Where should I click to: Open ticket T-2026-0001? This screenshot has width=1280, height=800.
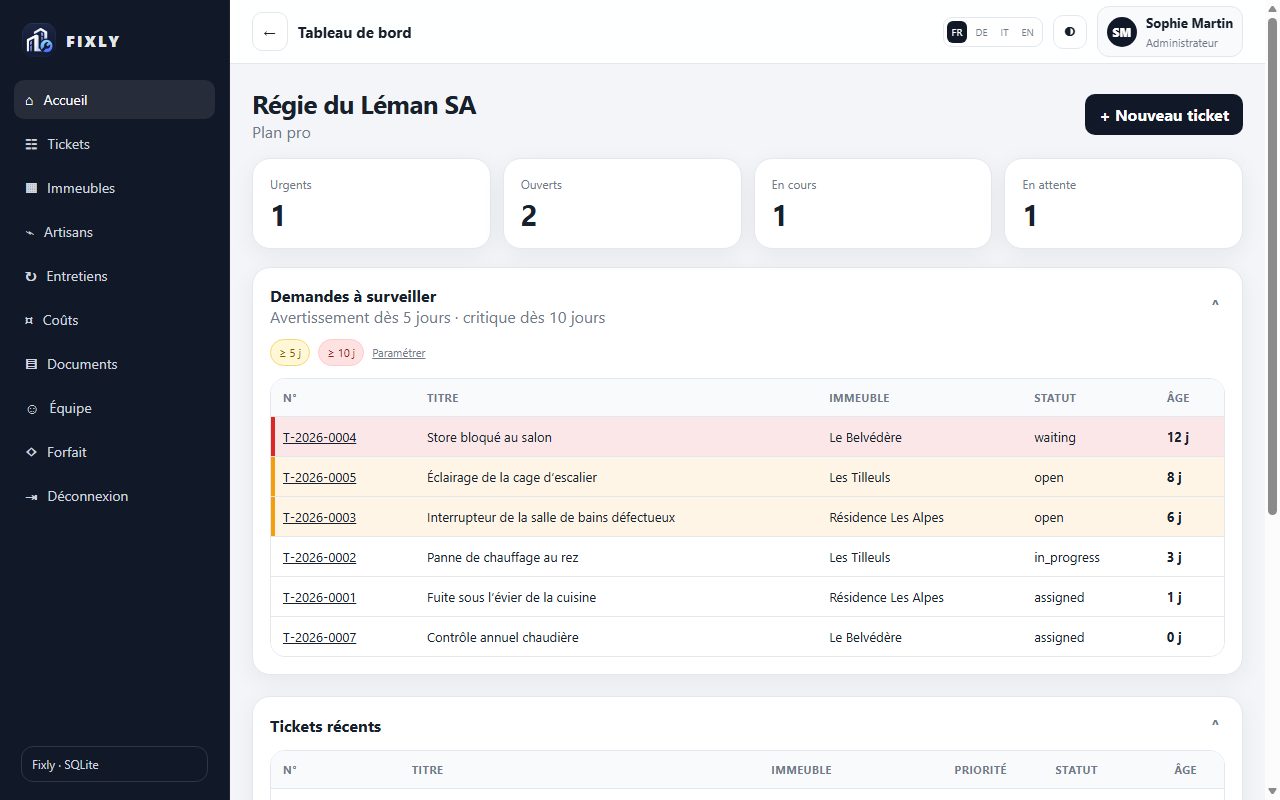319,597
